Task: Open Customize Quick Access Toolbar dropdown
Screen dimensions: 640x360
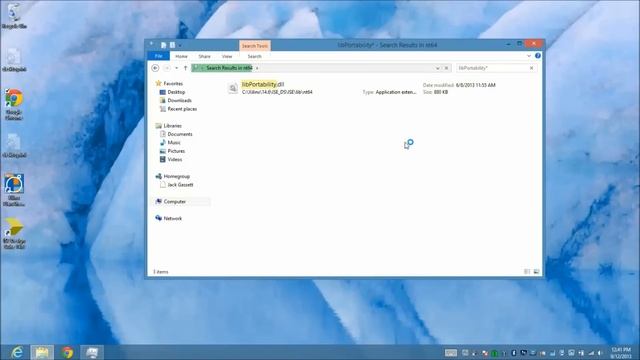Action: point(180,45)
